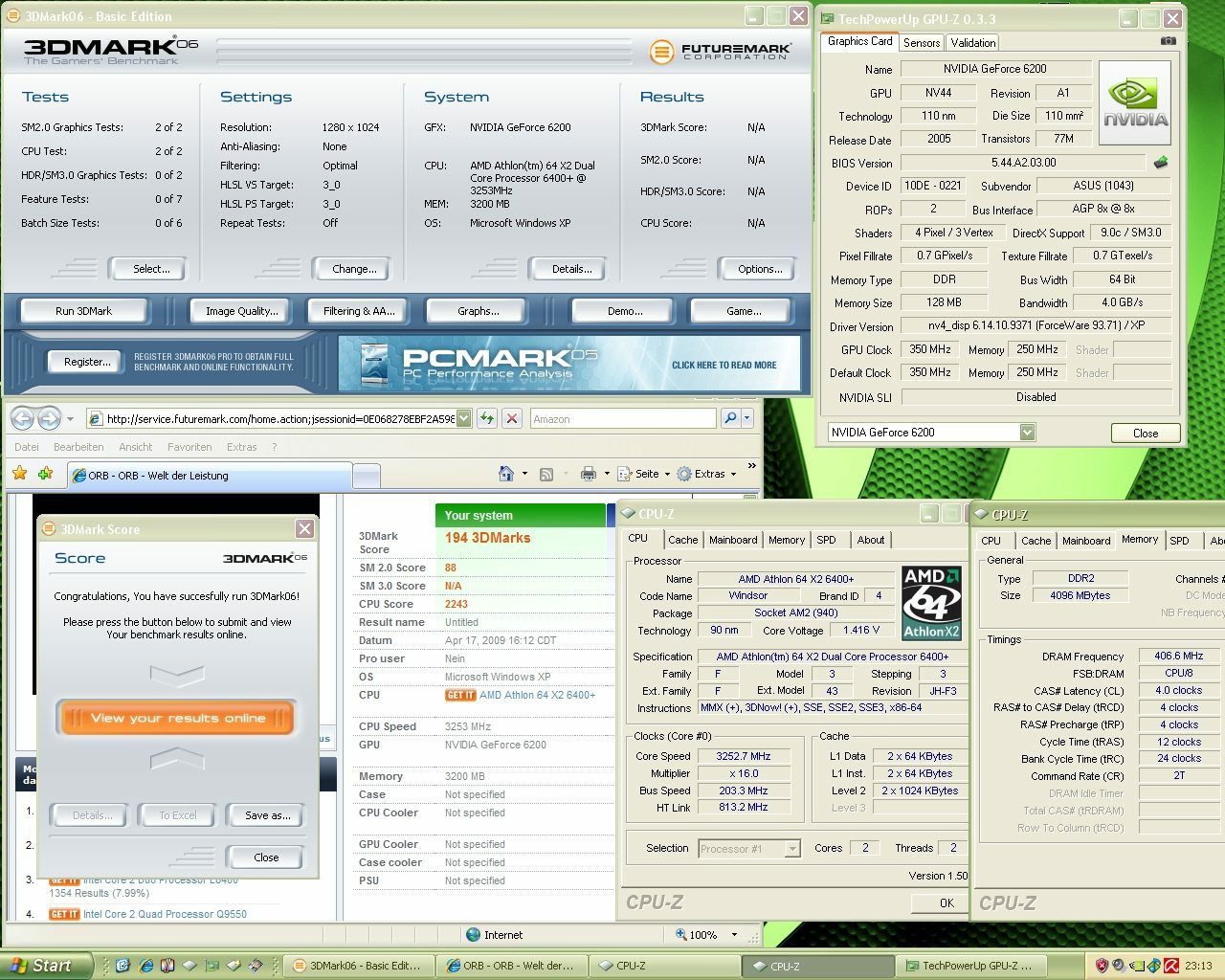Switch to the Sensors tab in GPU-Z

pyautogui.click(x=922, y=43)
